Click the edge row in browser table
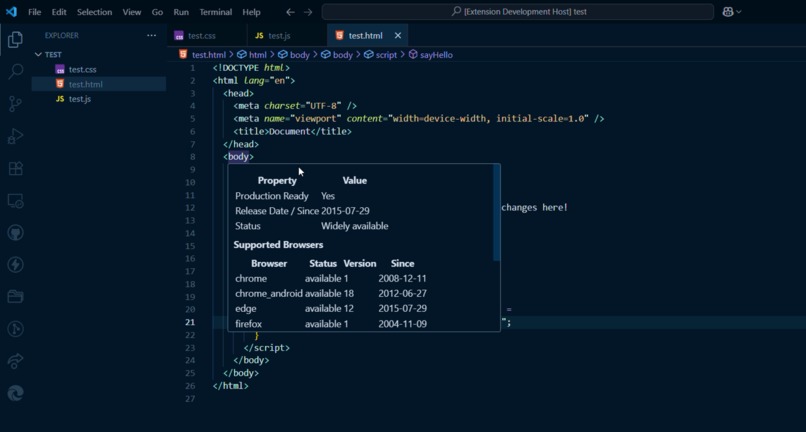The image size is (806, 432). pos(331,309)
